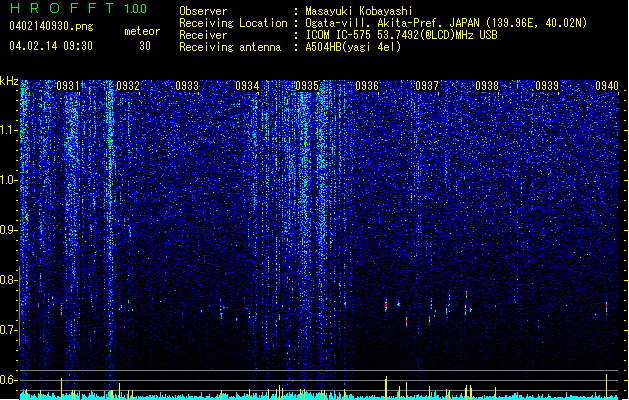Click the 0.7 frequency axis label
Screen dimensions: 629x400
(9, 330)
